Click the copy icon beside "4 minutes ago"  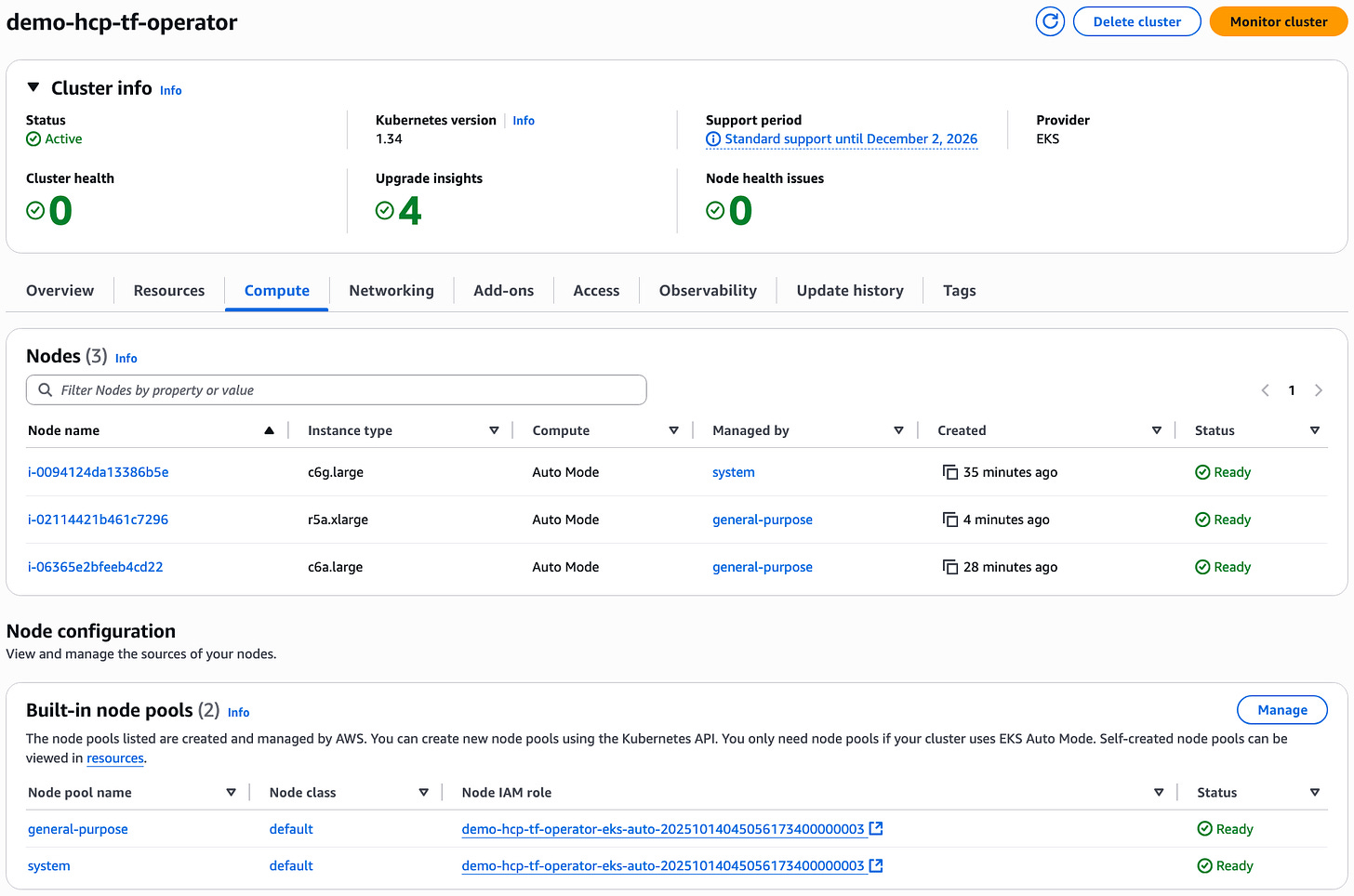[x=950, y=520]
